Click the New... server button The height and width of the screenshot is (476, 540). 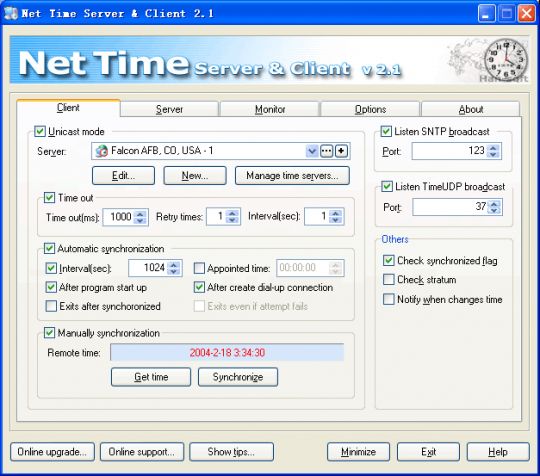(195, 176)
